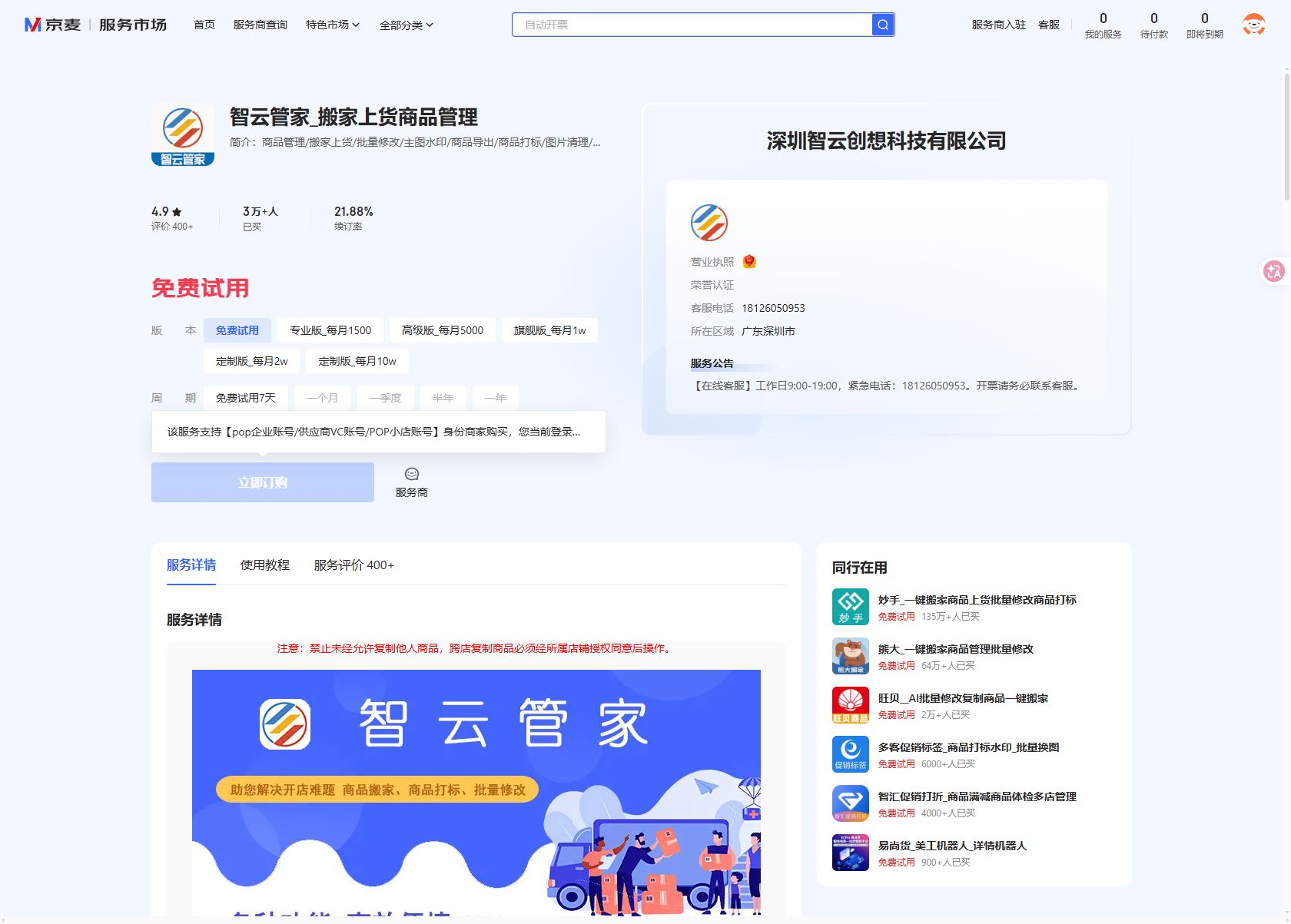Screen dimensions: 1291x924
Task: Open the 服务详情 tab
Action: [191, 565]
